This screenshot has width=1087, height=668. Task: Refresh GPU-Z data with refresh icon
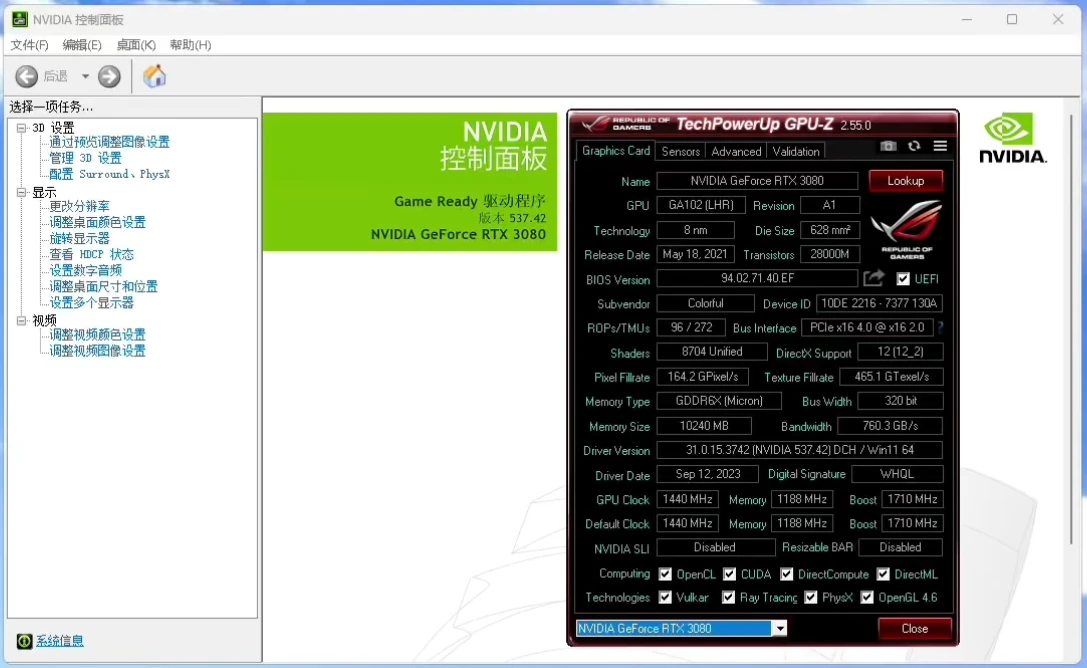(914, 146)
